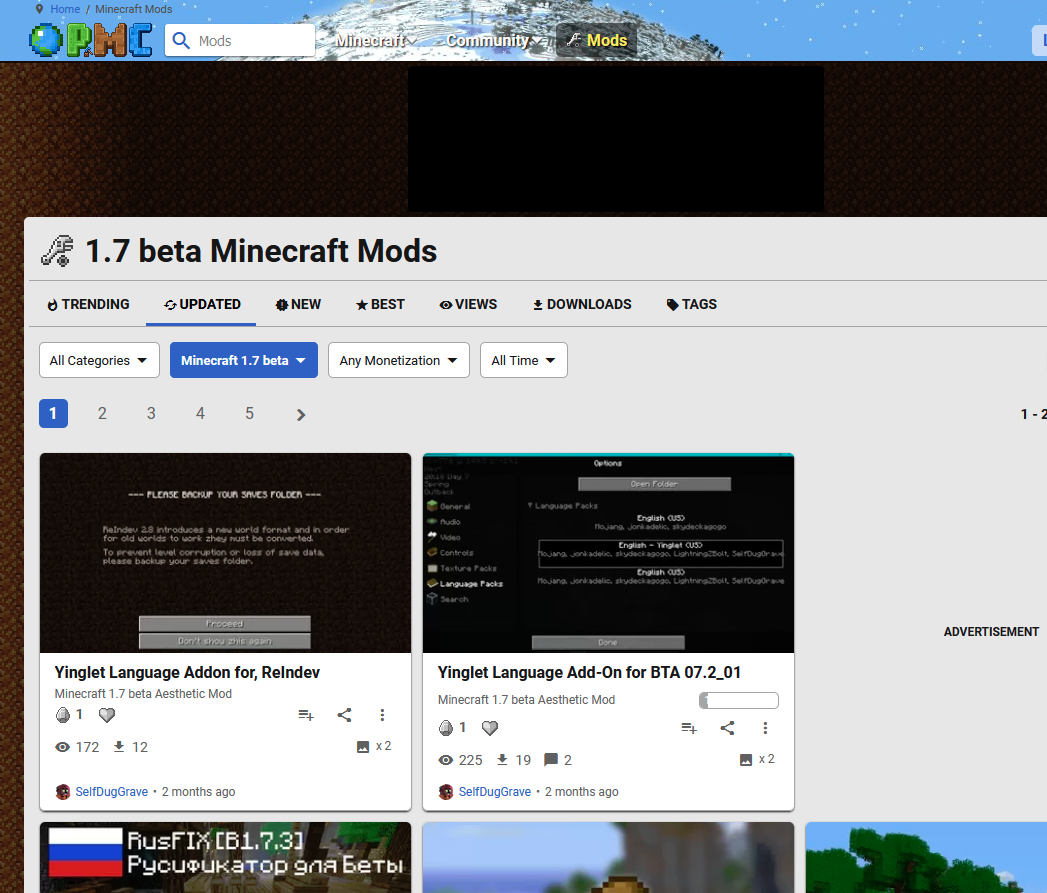
Task: Go to Home breadcrumb link
Action: tap(65, 9)
